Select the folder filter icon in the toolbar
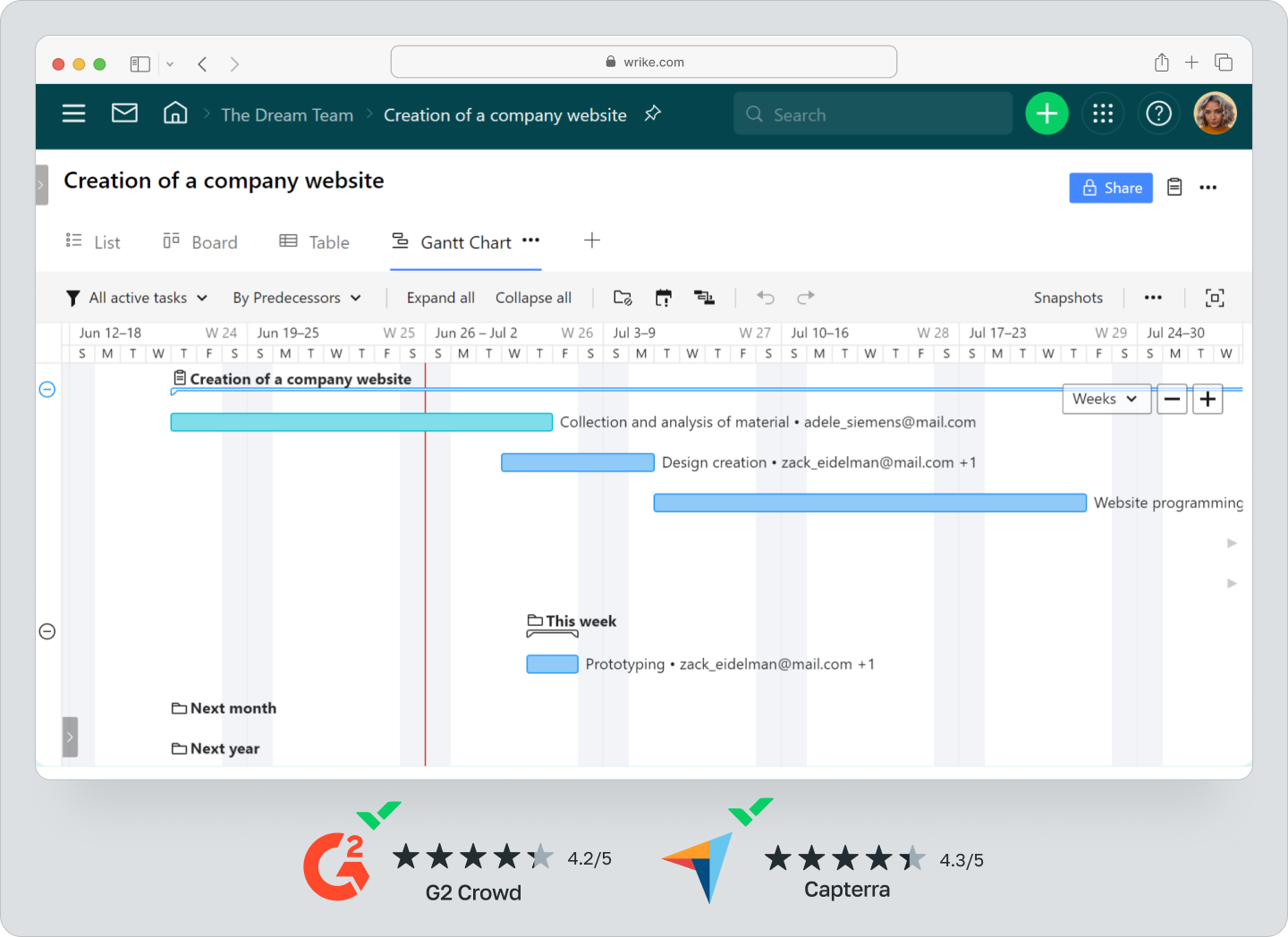Image resolution: width=1288 pixels, height=937 pixels. pos(623,297)
